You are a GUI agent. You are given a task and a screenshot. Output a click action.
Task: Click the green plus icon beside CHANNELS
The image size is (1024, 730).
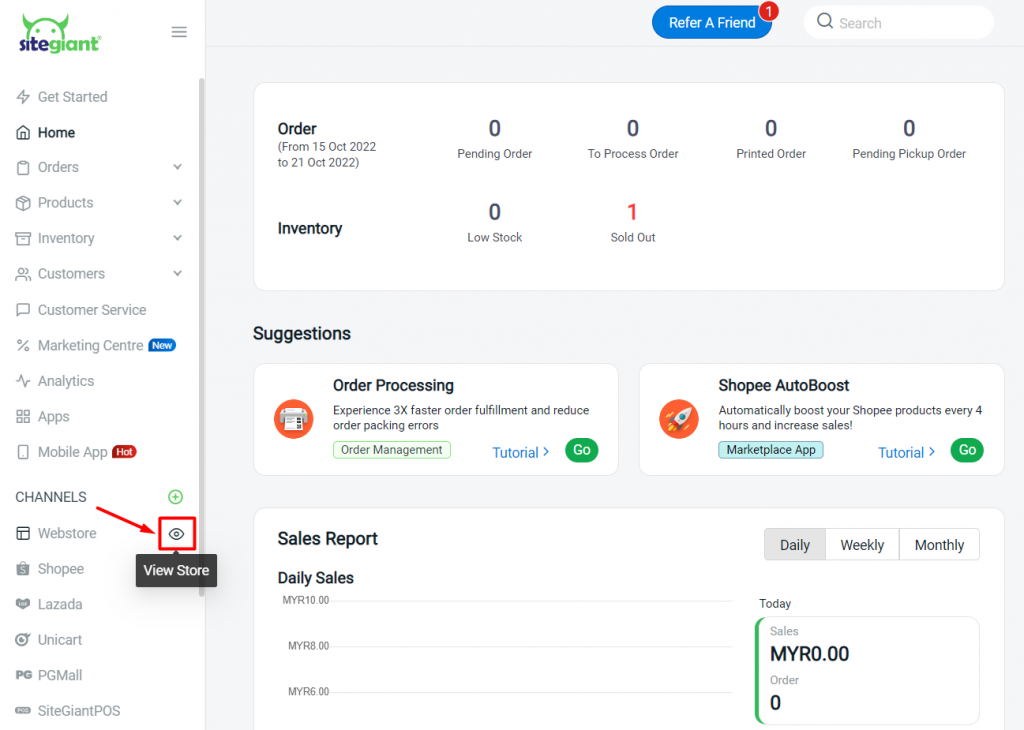[176, 497]
